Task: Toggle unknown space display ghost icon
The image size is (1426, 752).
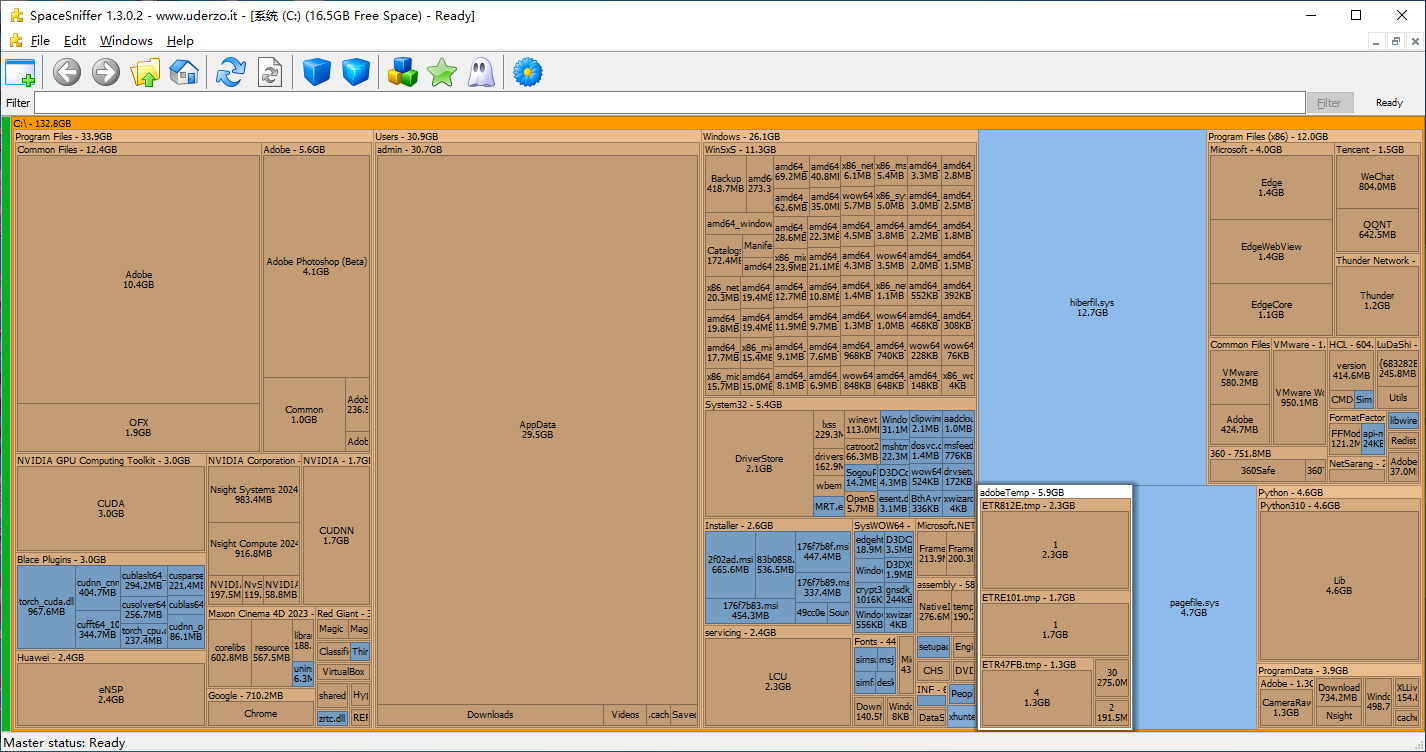Action: point(480,72)
